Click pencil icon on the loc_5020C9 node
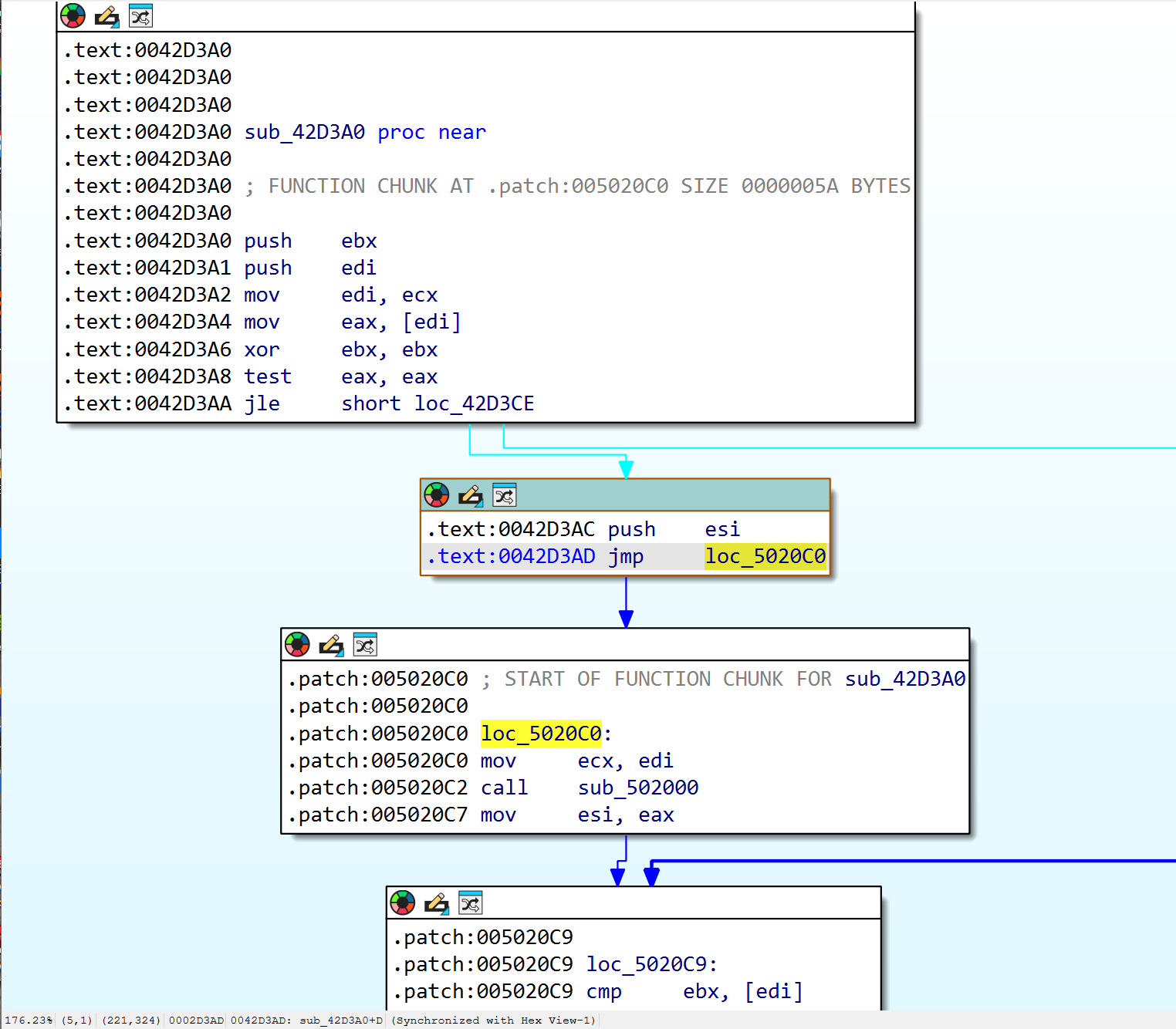Viewport: 1176px width, 1029px height. click(437, 902)
